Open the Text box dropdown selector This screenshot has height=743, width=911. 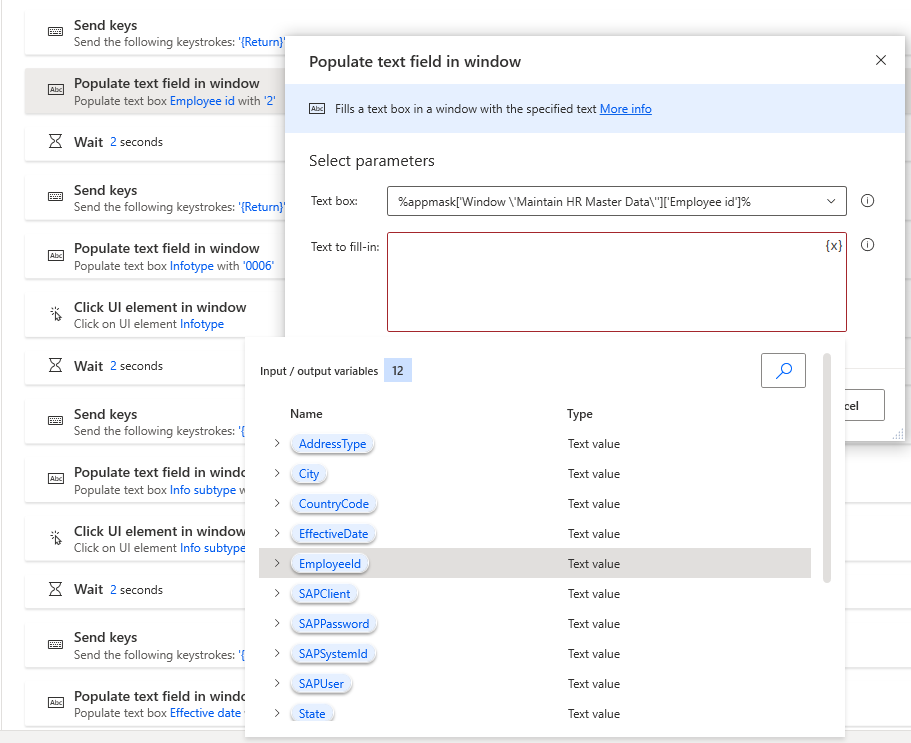coord(831,201)
